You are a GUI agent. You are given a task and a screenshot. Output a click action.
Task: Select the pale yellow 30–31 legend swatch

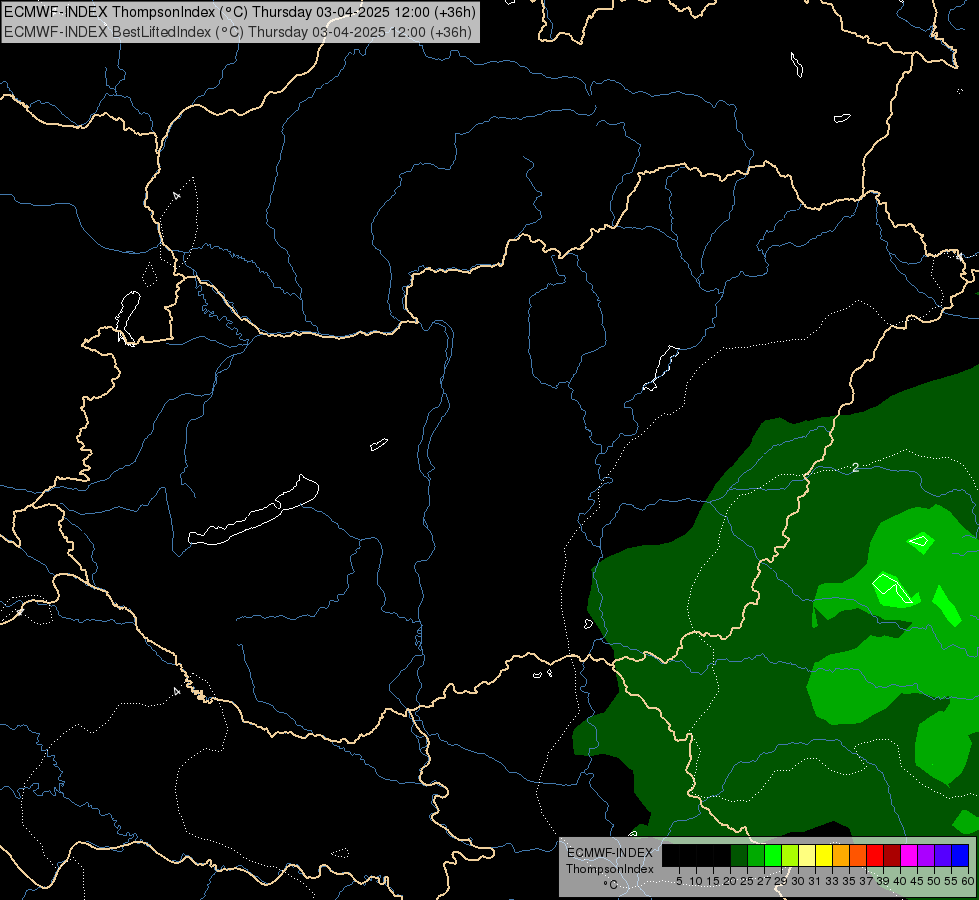coord(807,855)
